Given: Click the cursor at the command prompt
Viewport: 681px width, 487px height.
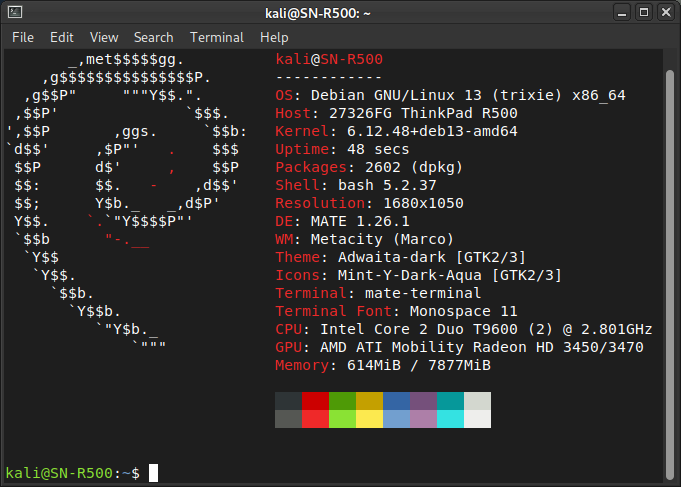Looking at the screenshot, I should click(x=153, y=473).
